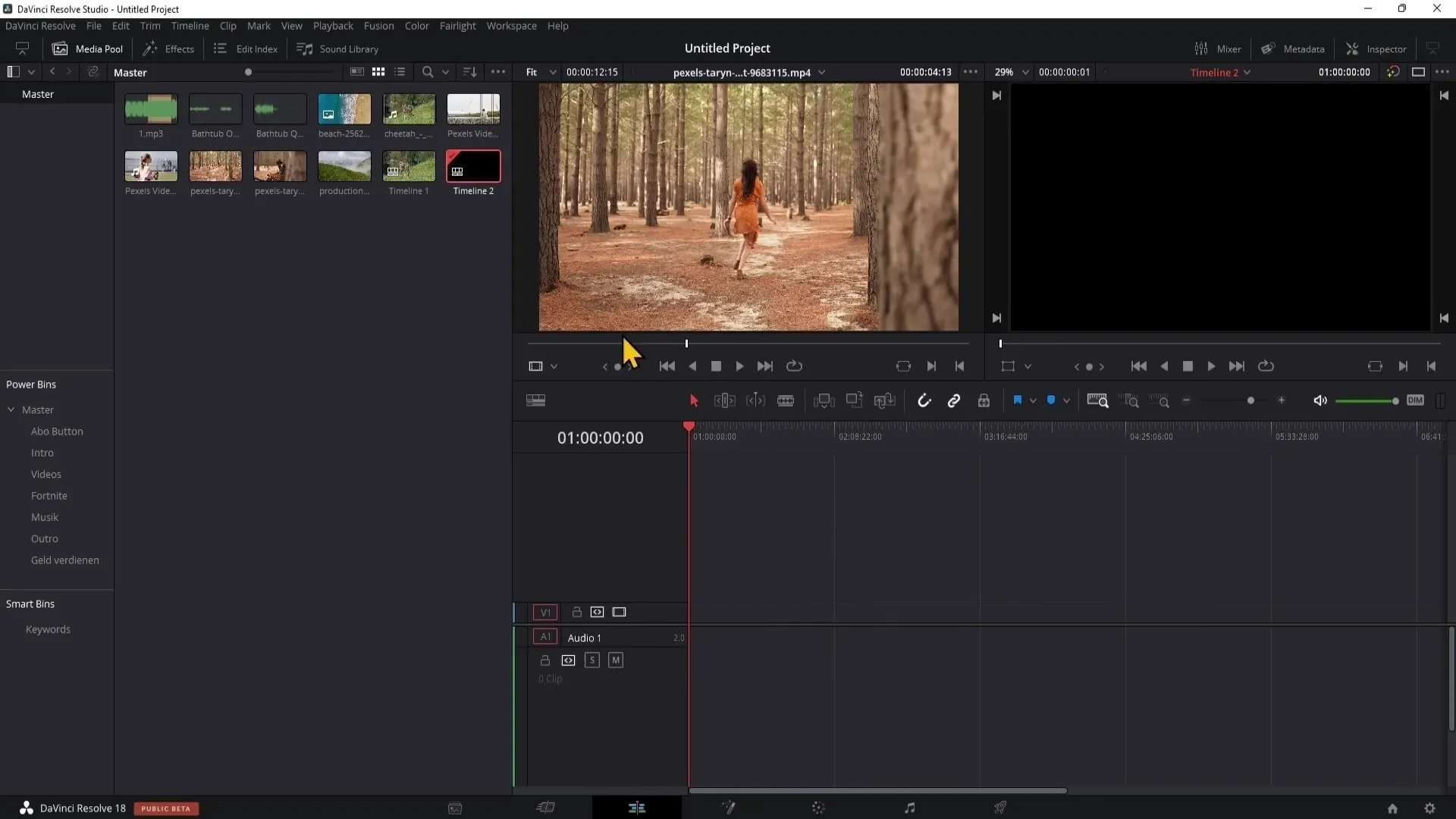1456x819 pixels.
Task: Open the Color menu in menu bar
Action: (416, 25)
